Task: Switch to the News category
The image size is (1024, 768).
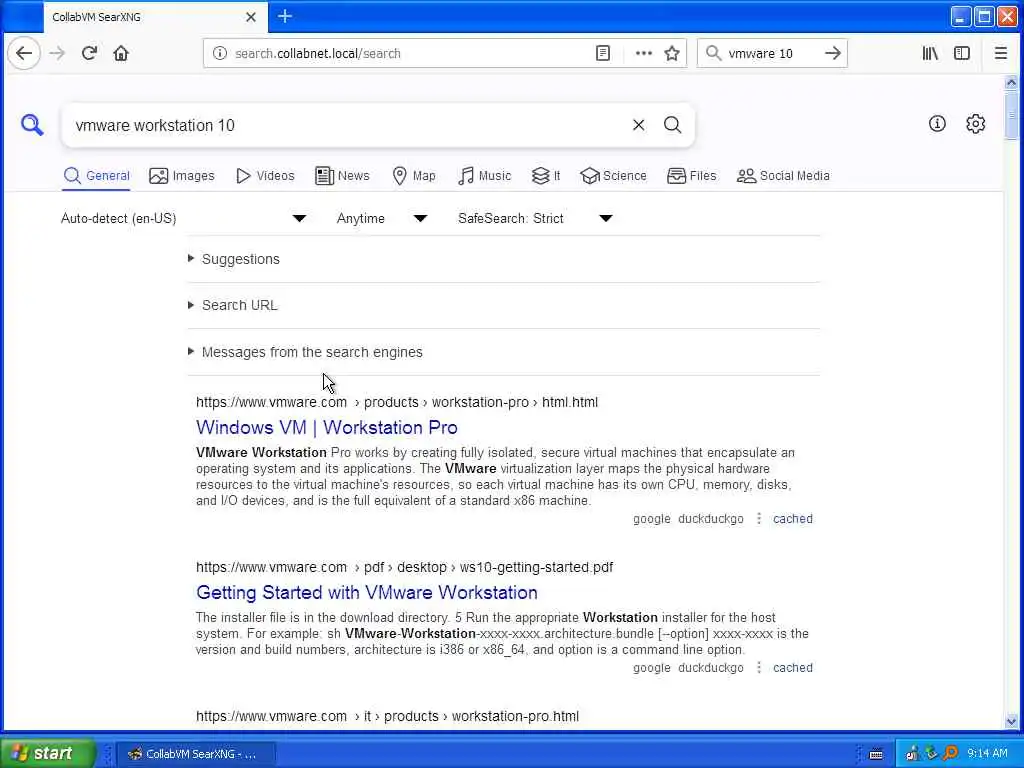Action: click(x=342, y=176)
